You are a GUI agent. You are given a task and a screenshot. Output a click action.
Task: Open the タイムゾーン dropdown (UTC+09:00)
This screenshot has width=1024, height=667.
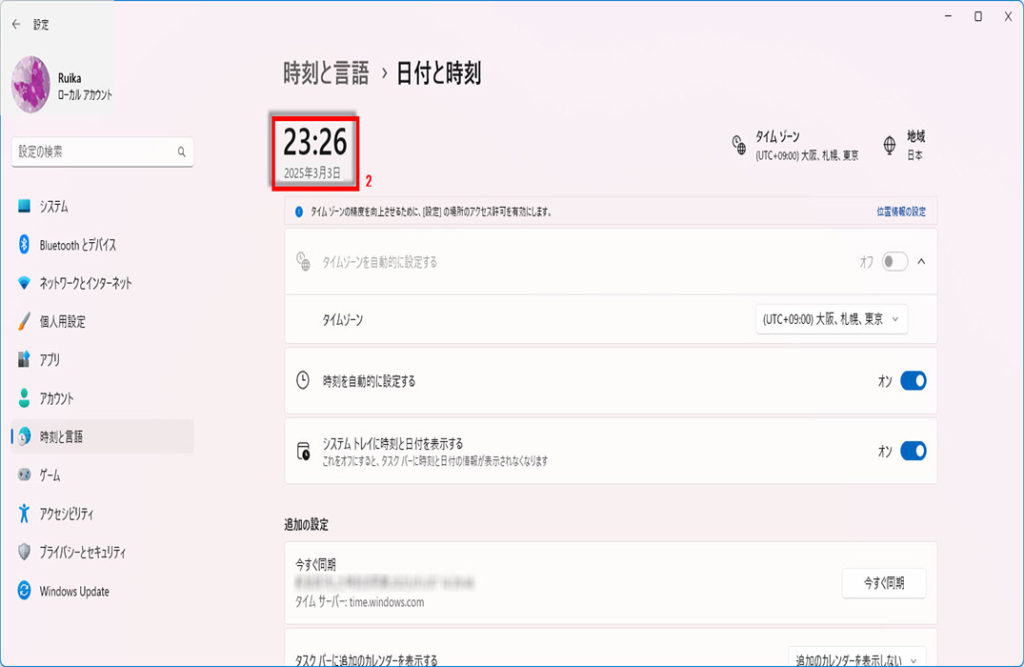point(831,320)
